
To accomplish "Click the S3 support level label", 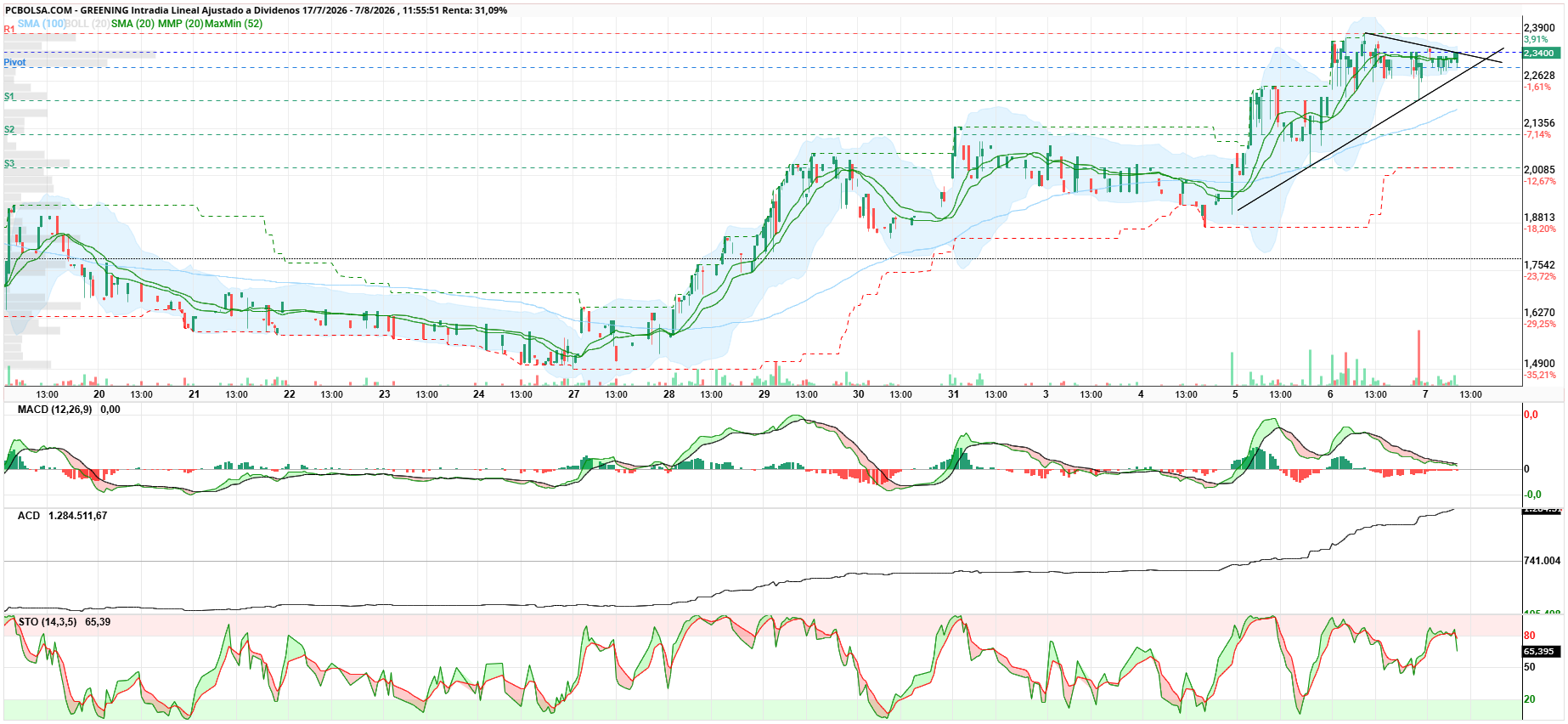I will 9,164.
